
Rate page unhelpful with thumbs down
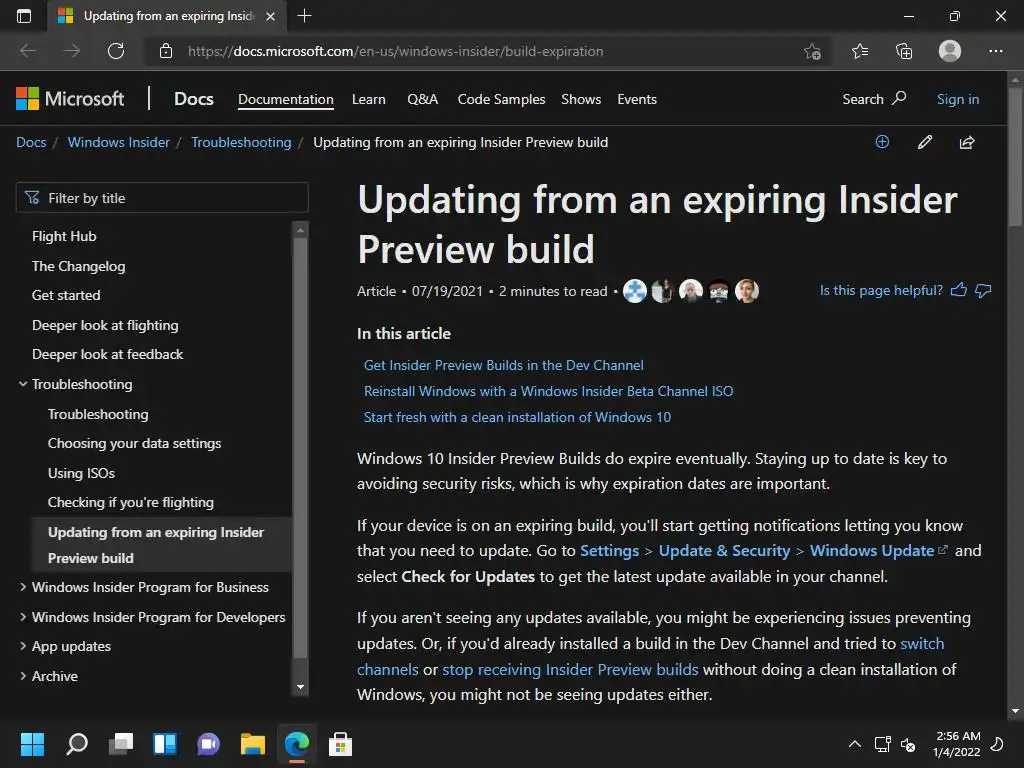click(983, 290)
